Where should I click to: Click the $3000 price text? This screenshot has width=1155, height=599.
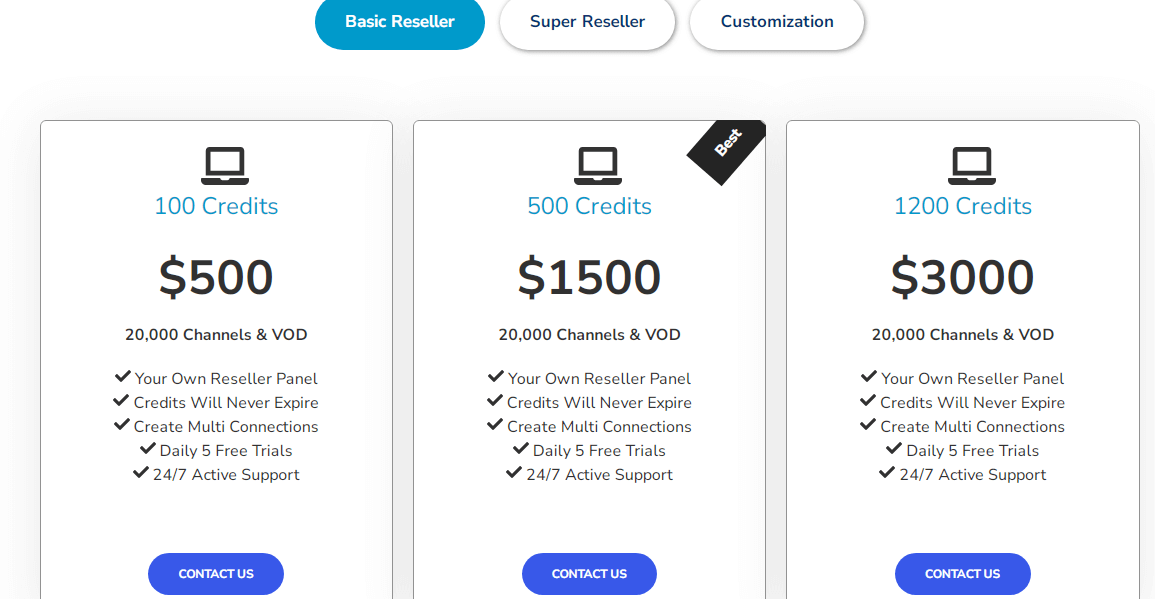[x=962, y=277]
